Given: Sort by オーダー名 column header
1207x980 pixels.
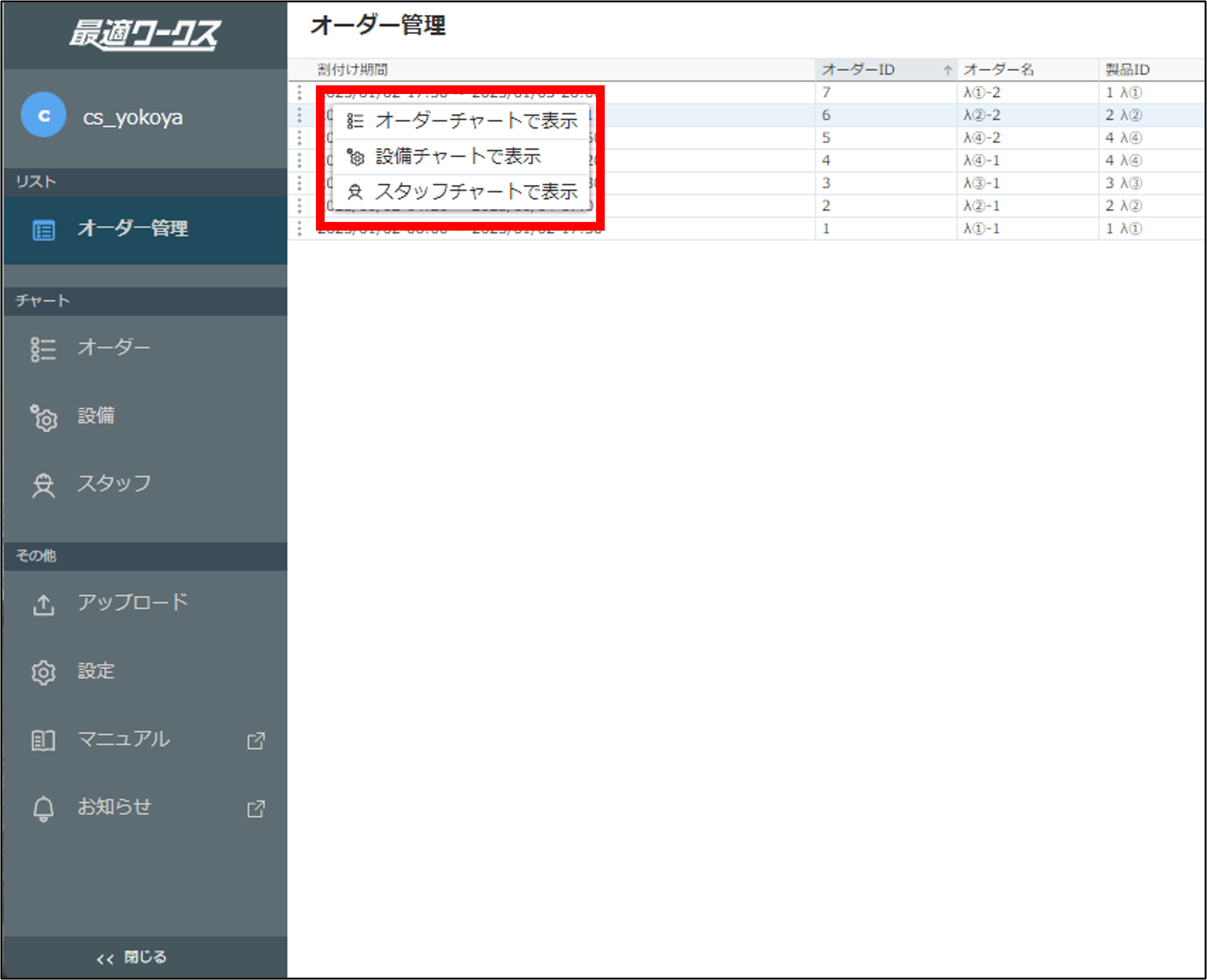Looking at the screenshot, I should click(x=1028, y=70).
